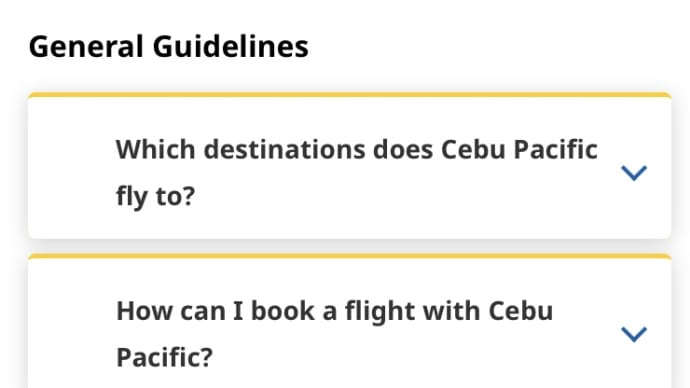This screenshot has height=388, width=690.
Task: Expand the book a flight question chevron
Action: 634,334
